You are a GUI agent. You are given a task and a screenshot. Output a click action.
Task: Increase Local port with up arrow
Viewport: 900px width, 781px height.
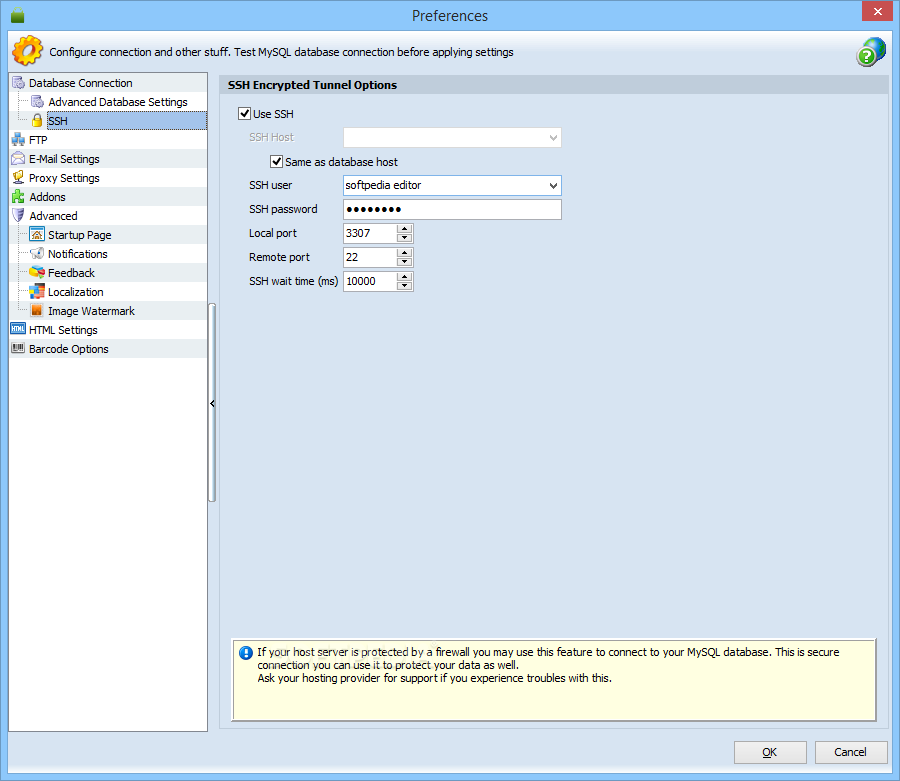pos(405,228)
